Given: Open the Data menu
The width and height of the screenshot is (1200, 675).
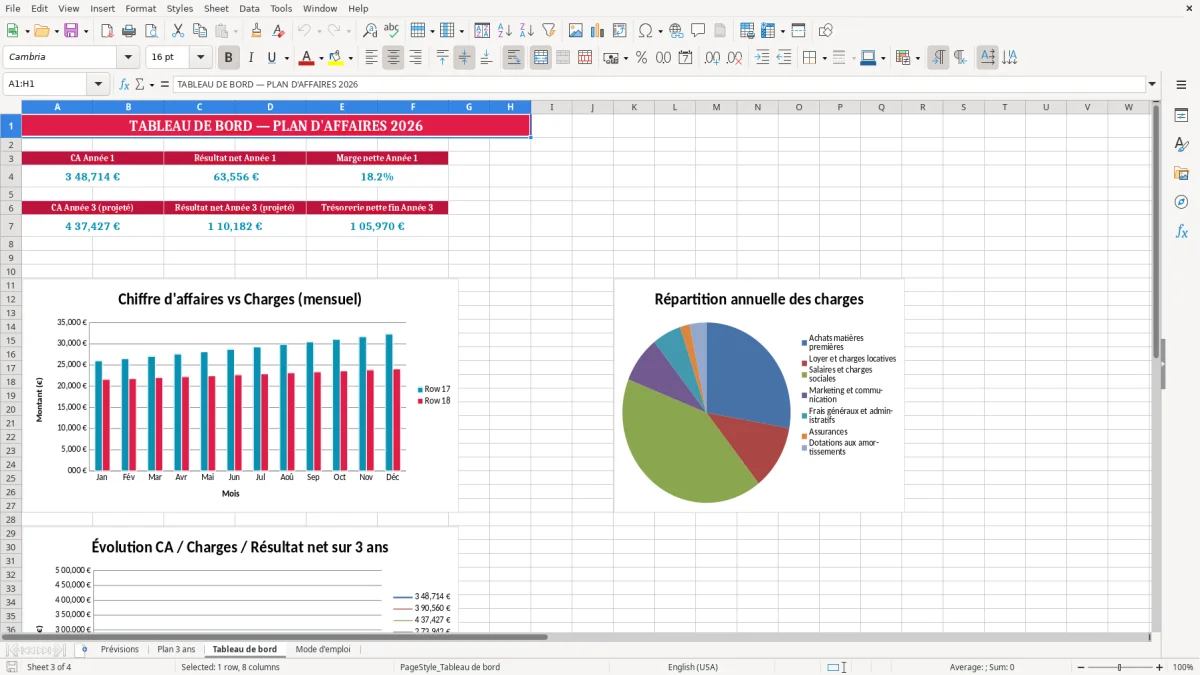Looking at the screenshot, I should 249,8.
